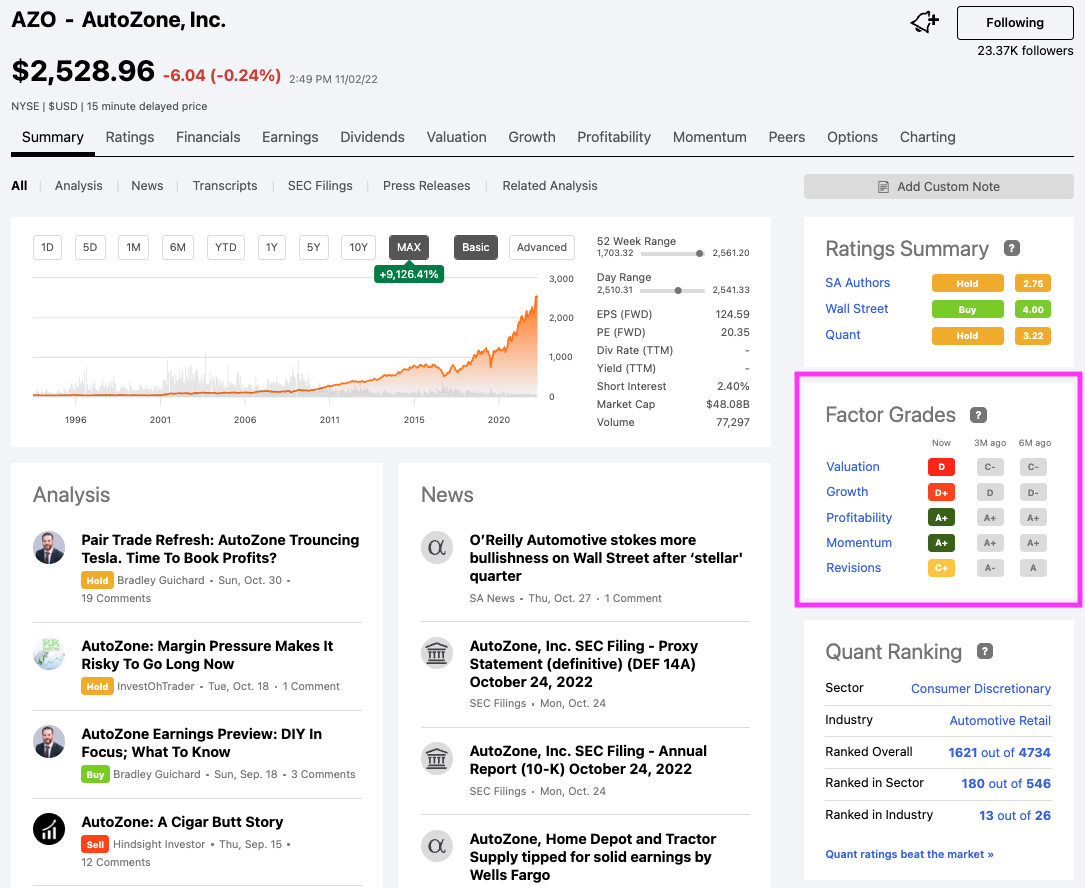
Task: Open the Dividends tab
Action: click(x=372, y=137)
